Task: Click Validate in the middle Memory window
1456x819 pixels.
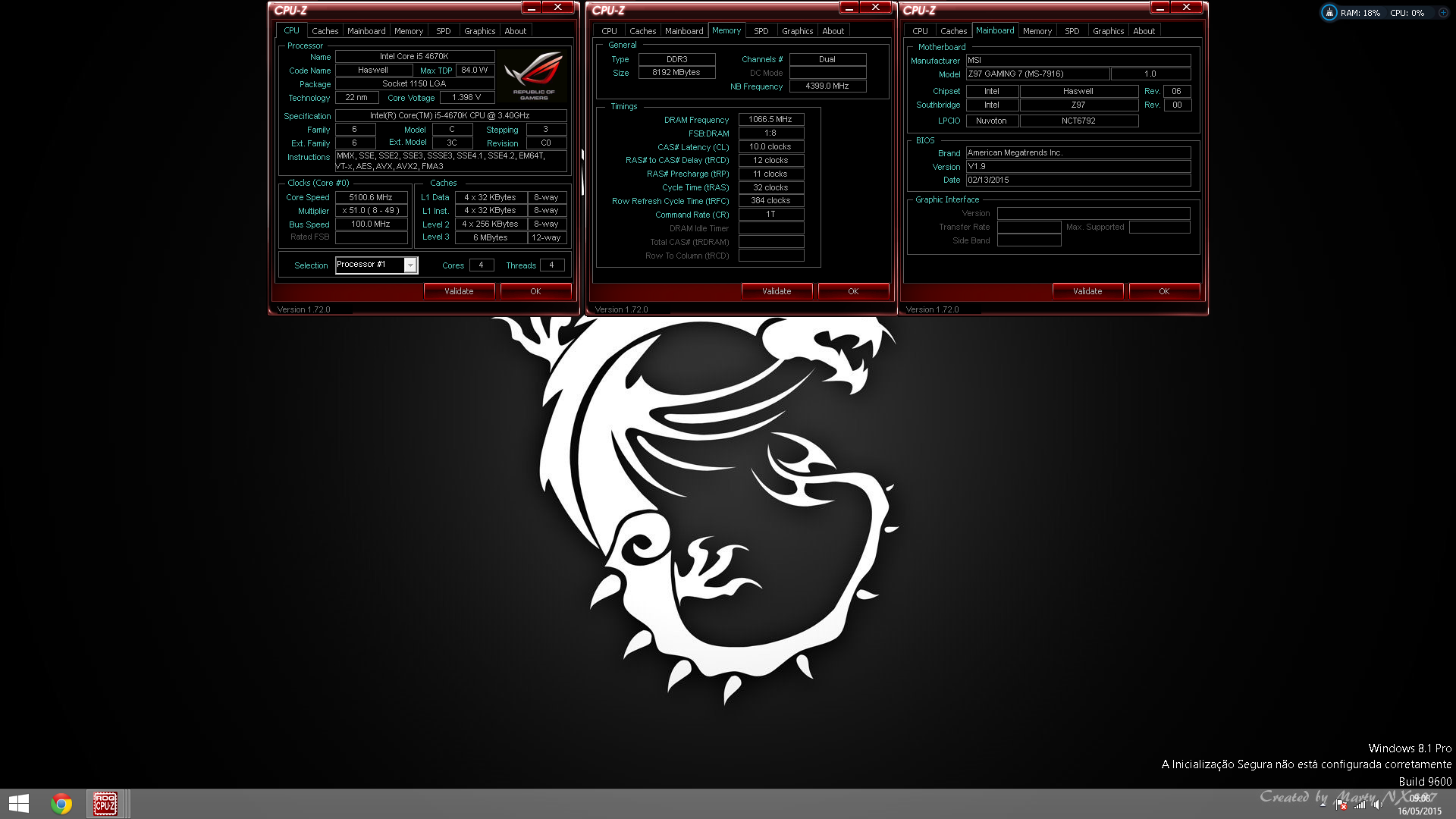Action: pyautogui.click(x=777, y=291)
